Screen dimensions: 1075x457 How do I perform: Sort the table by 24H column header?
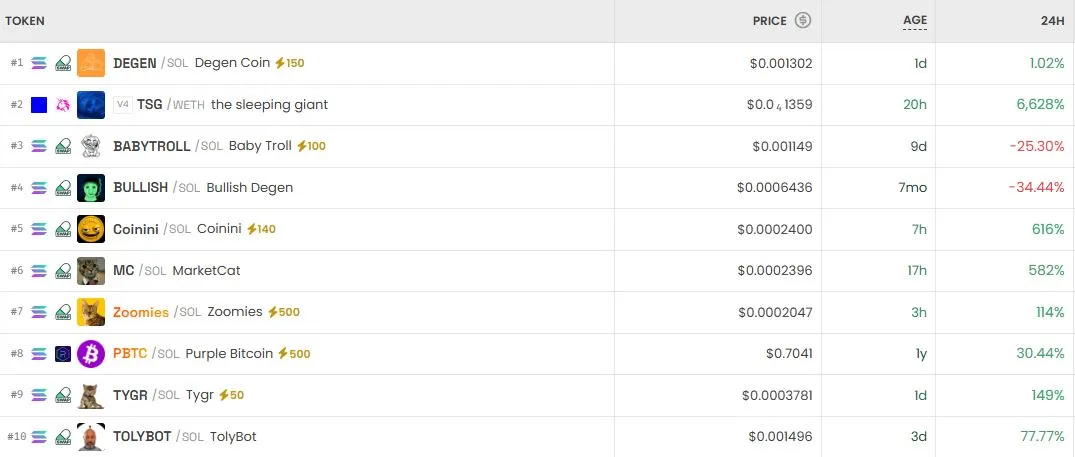pos(1052,21)
